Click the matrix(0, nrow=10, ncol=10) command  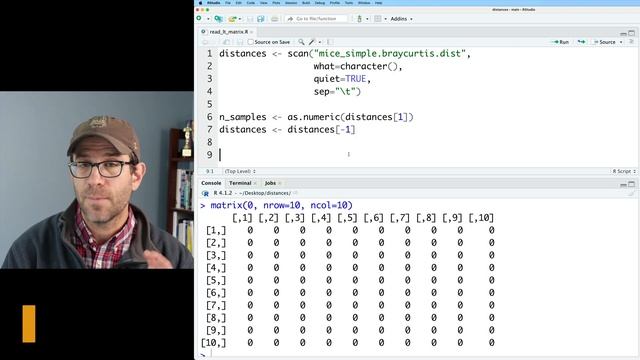pyautogui.click(x=281, y=205)
